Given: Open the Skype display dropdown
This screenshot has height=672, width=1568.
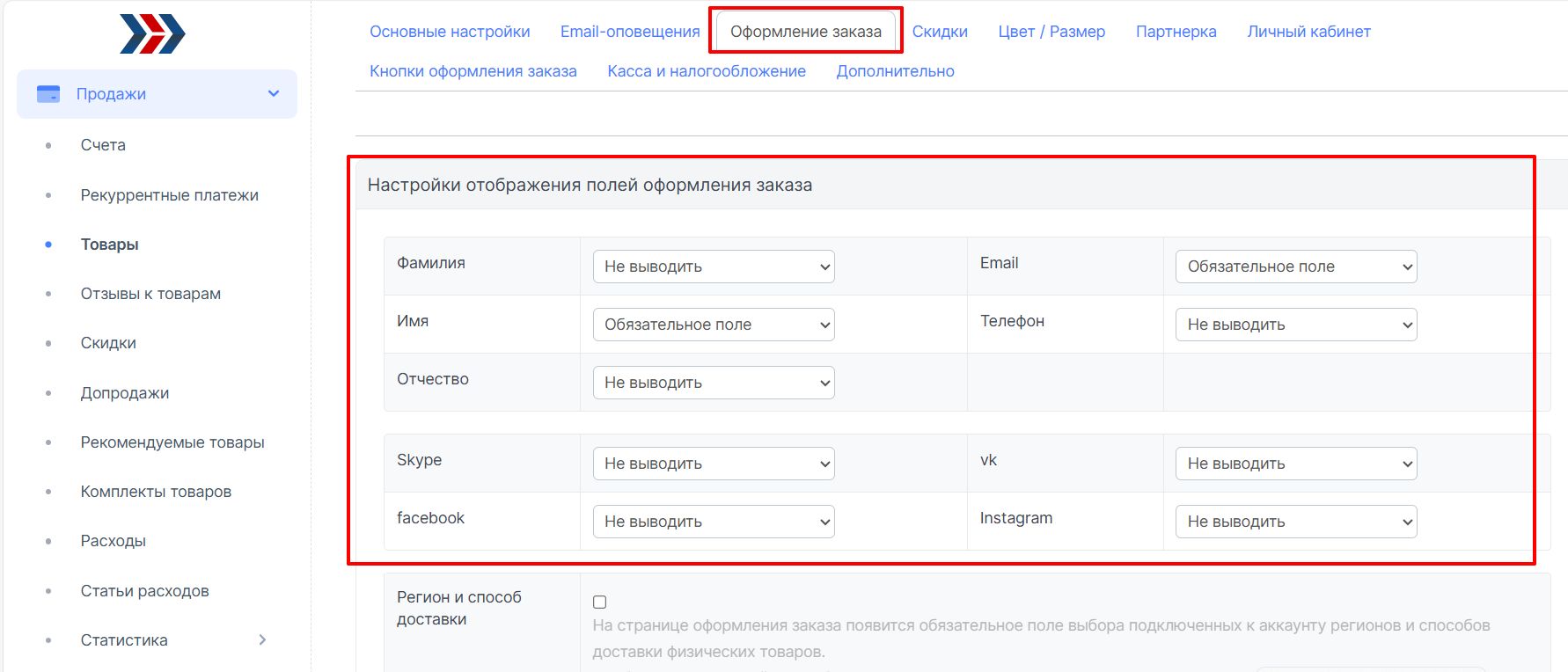Looking at the screenshot, I should point(714,464).
